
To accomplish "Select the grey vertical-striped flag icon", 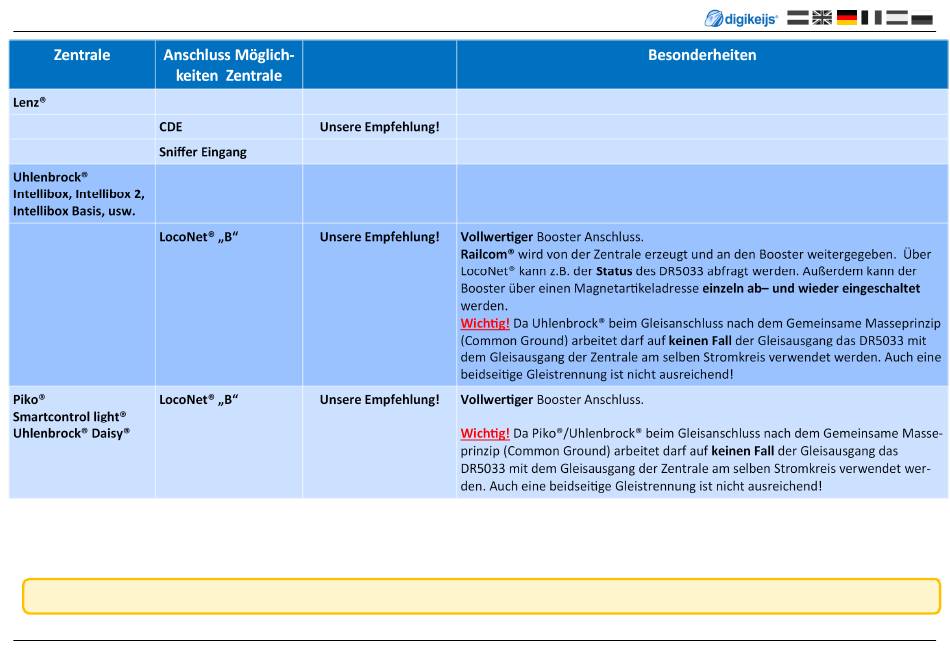I will tap(872, 18).
